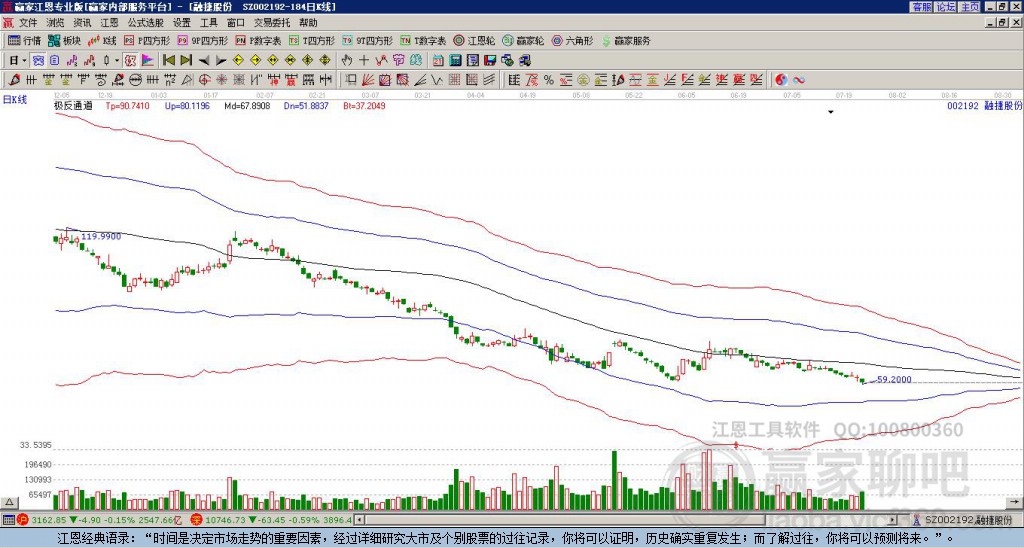This screenshot has width=1024, height=548.
Task: Open the 文件 menu
Action: coord(27,23)
